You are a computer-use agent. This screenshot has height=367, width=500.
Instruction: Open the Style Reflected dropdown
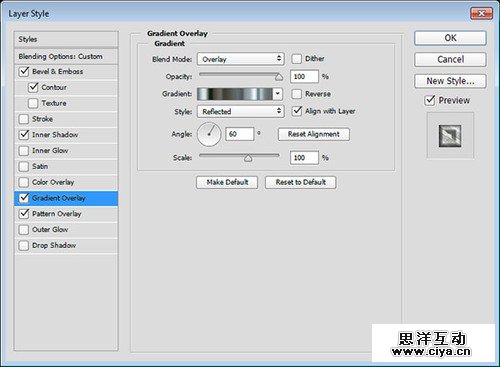[x=241, y=111]
